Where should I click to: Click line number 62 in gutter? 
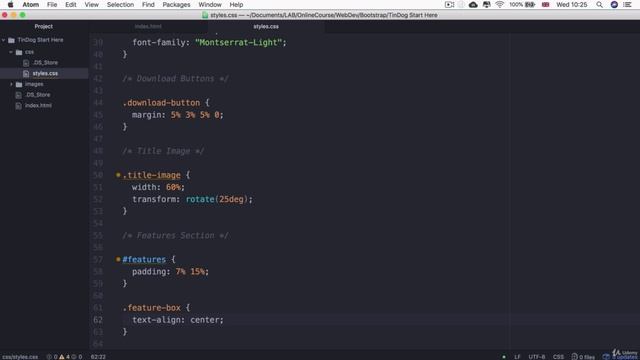[98, 320]
